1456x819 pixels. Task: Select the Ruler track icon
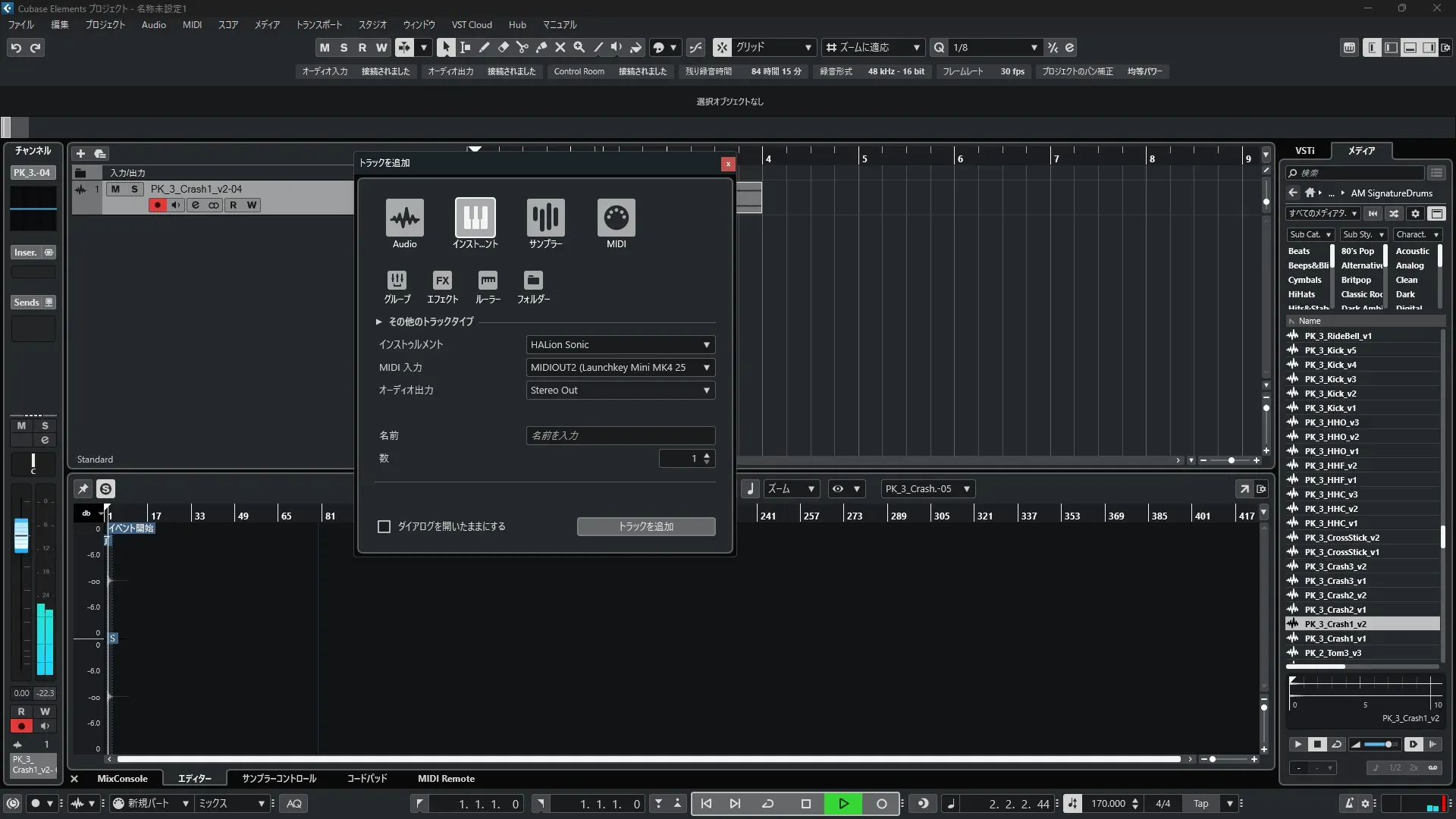click(x=488, y=281)
